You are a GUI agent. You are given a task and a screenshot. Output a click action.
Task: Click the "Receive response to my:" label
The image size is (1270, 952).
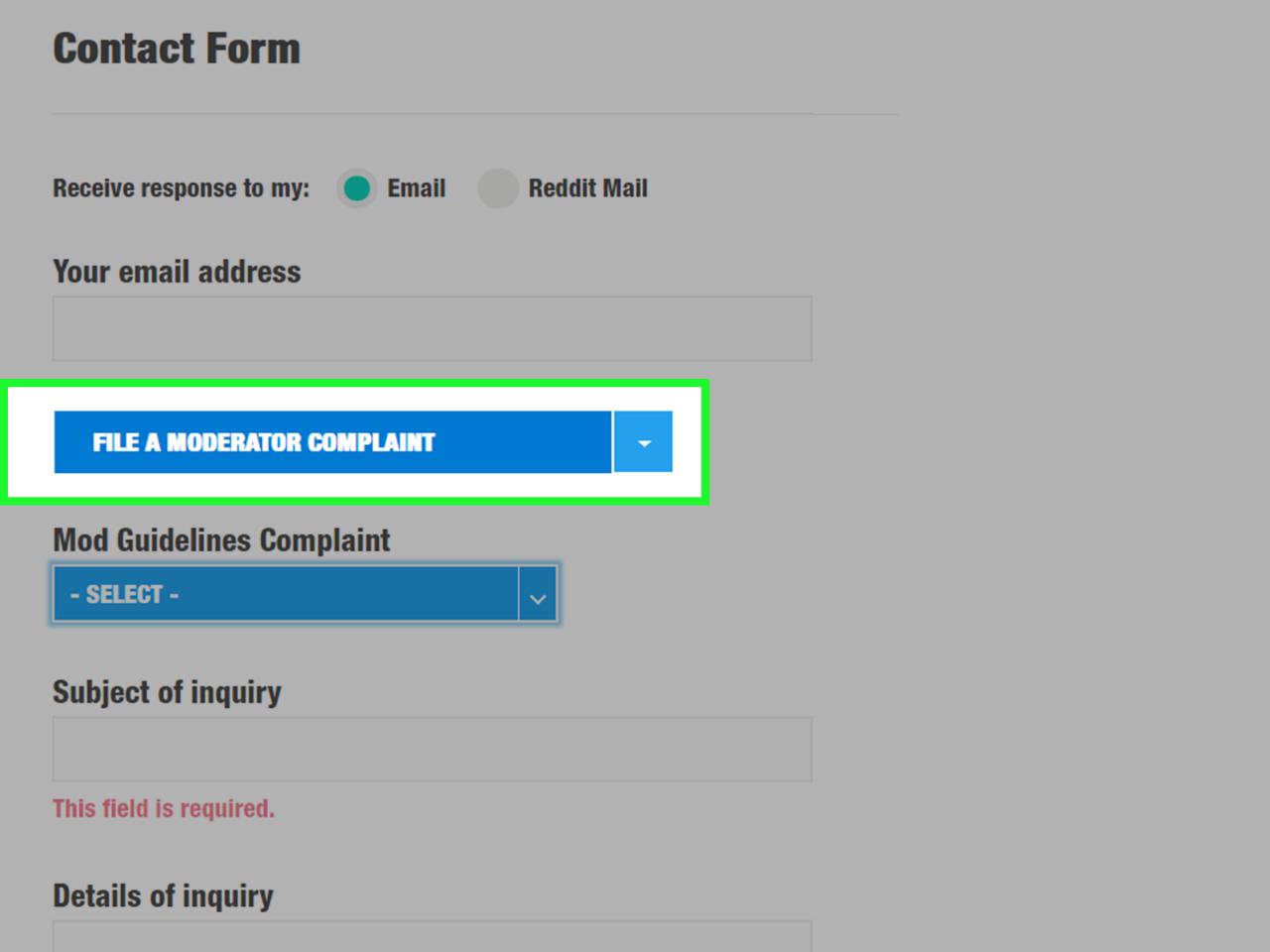tap(181, 188)
